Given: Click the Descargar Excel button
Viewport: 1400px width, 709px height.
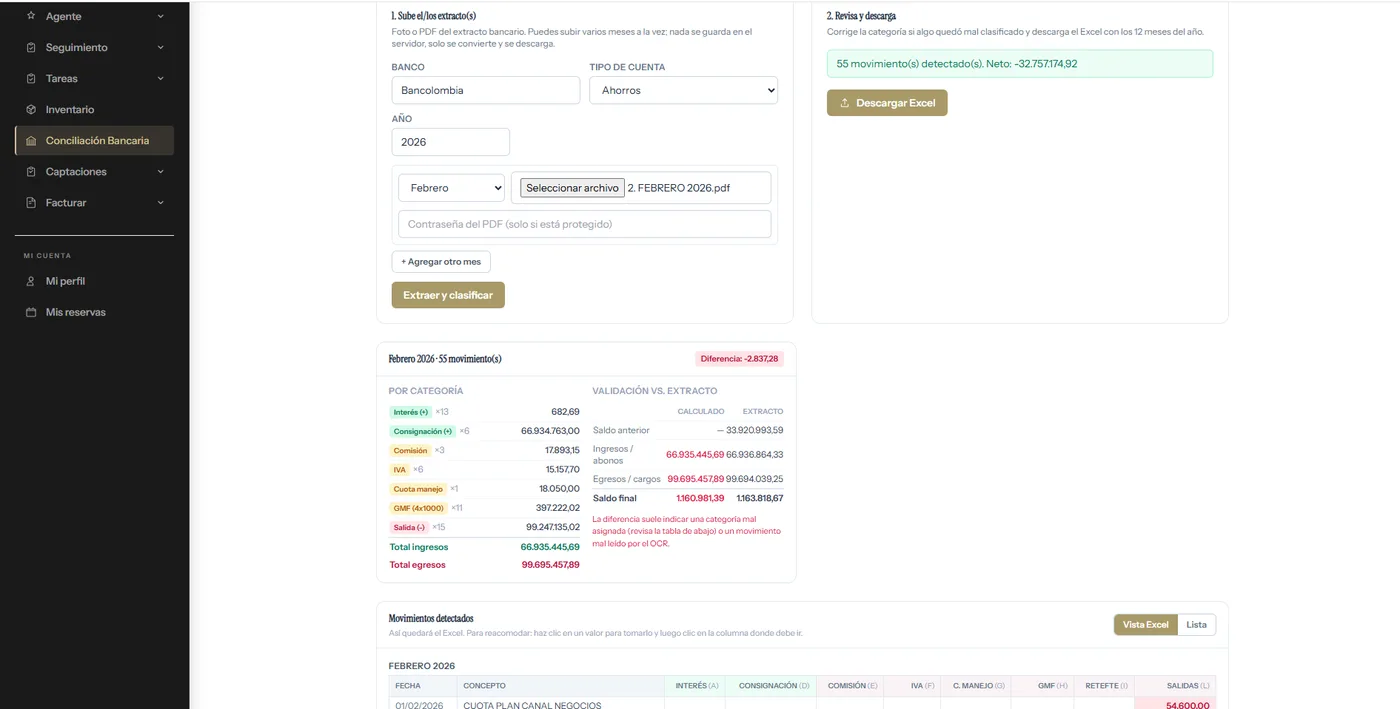Looking at the screenshot, I should (887, 103).
